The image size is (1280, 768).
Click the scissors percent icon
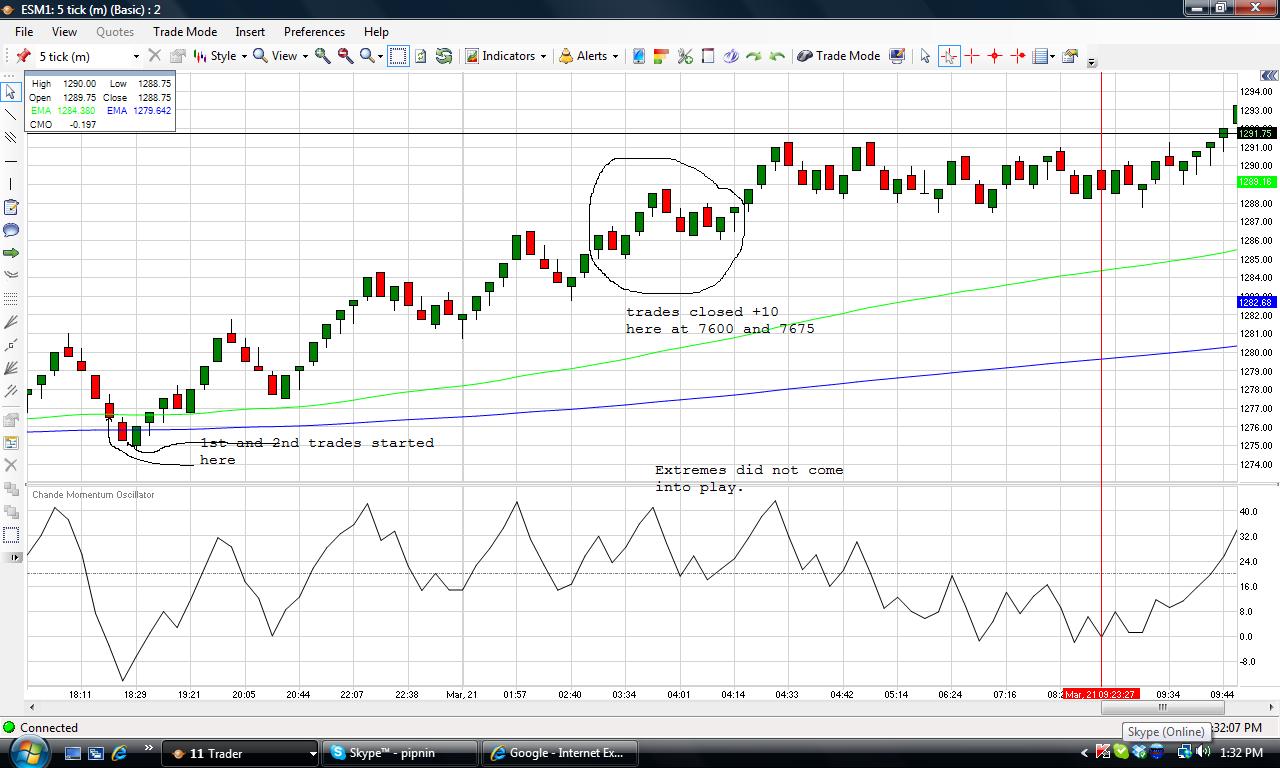click(x=685, y=56)
